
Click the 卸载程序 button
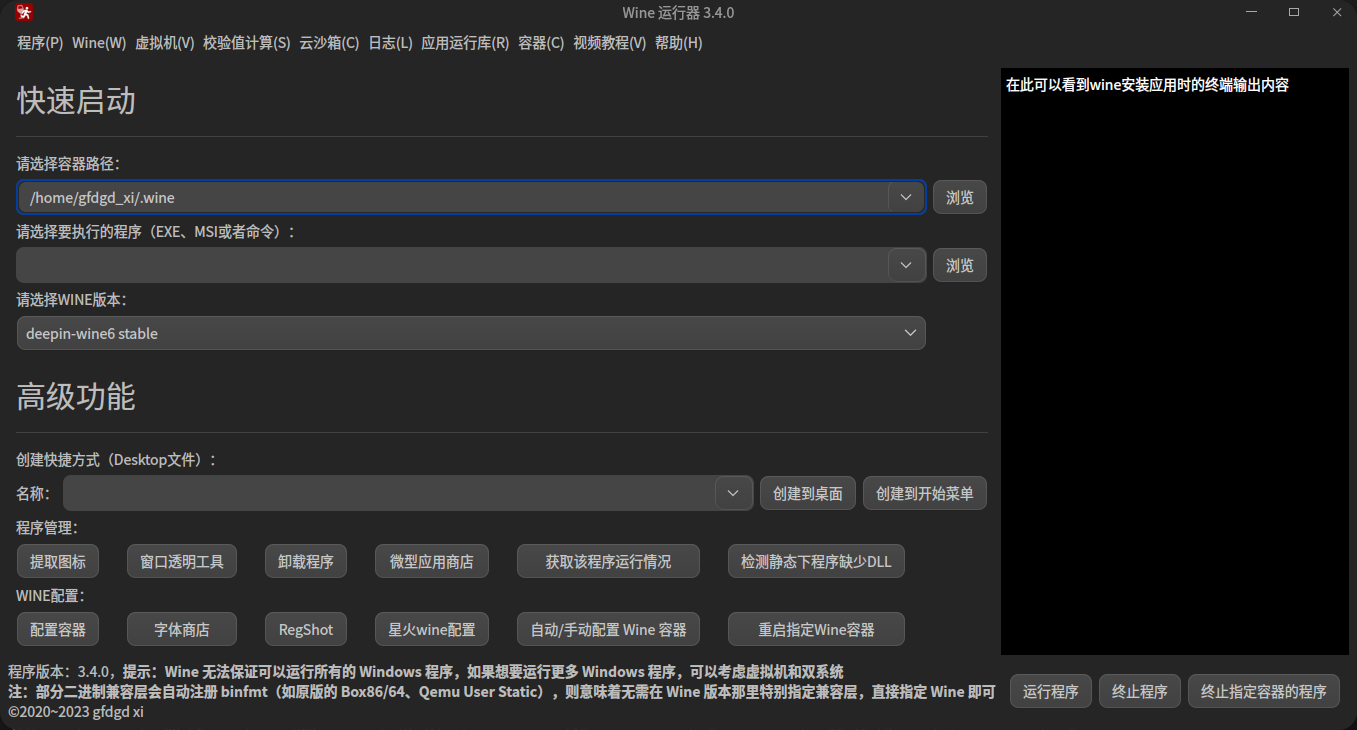click(x=306, y=561)
